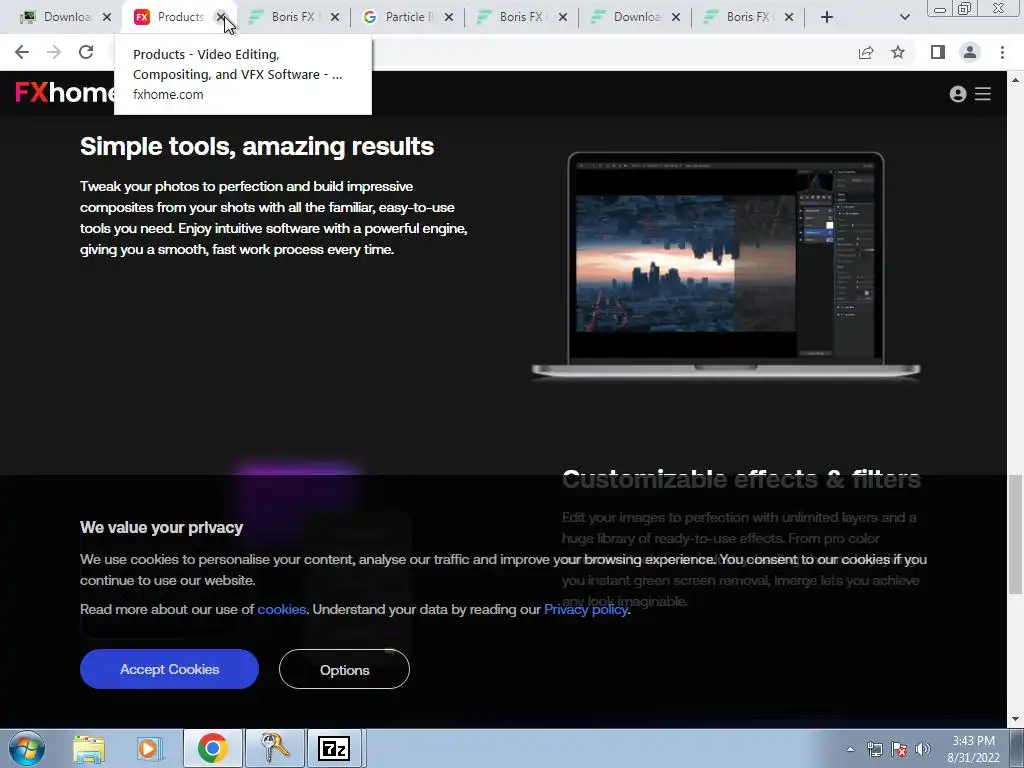The width and height of the screenshot is (1024, 768).
Task: Launch media player from taskbar
Action: pyautogui.click(x=148, y=749)
